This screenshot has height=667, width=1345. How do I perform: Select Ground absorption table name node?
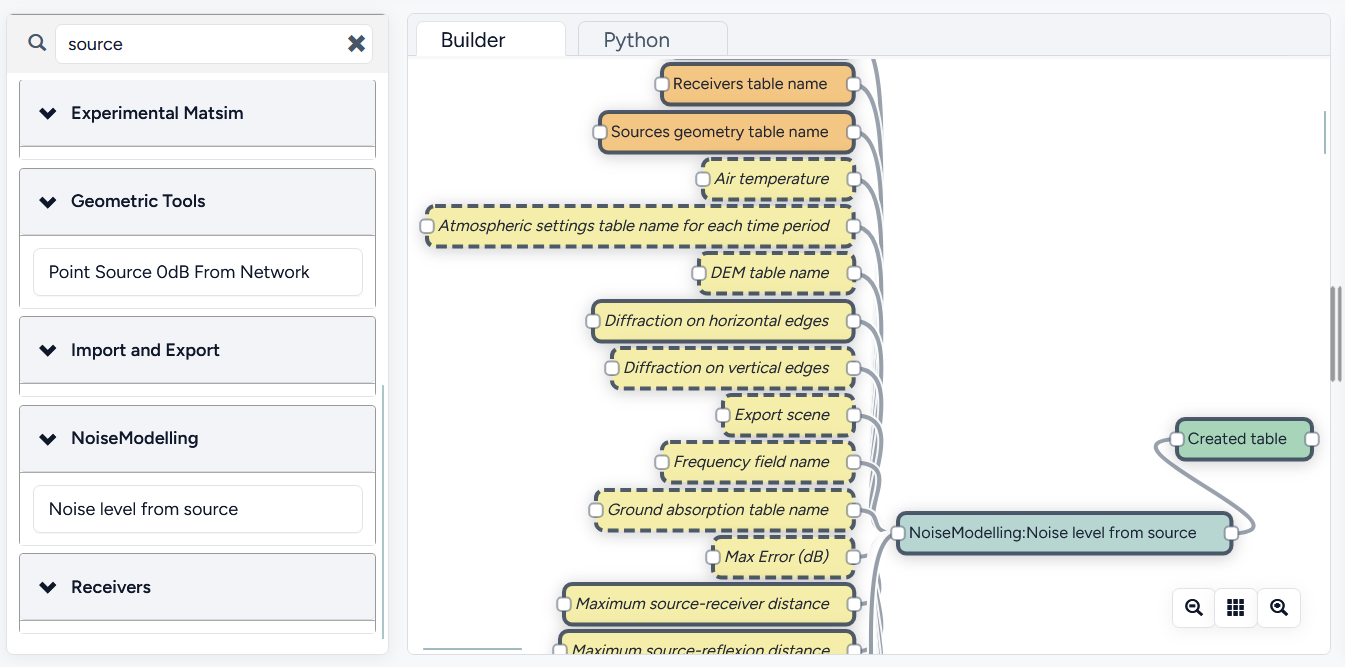click(724, 510)
